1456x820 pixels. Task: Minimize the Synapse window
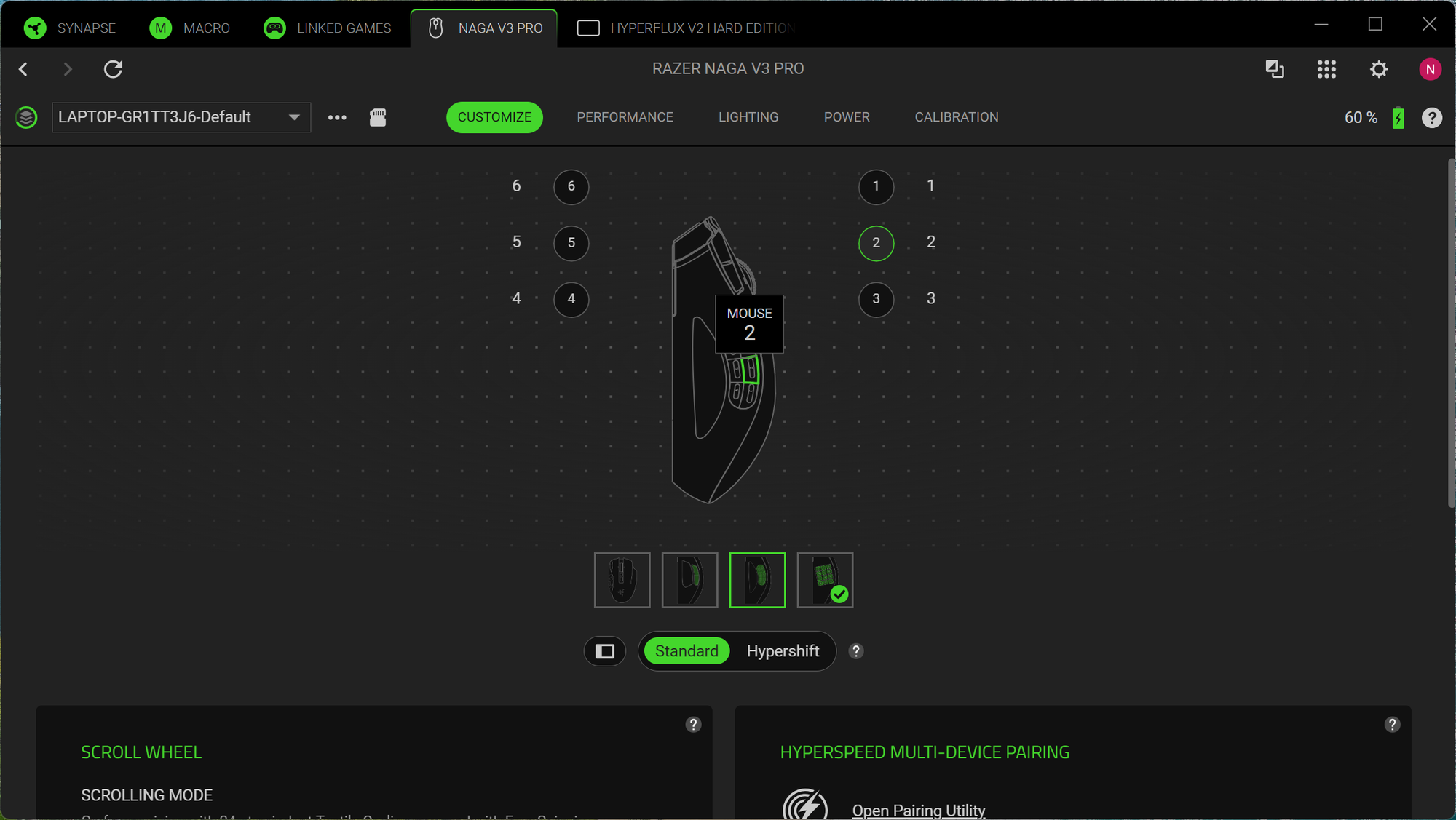click(1321, 24)
